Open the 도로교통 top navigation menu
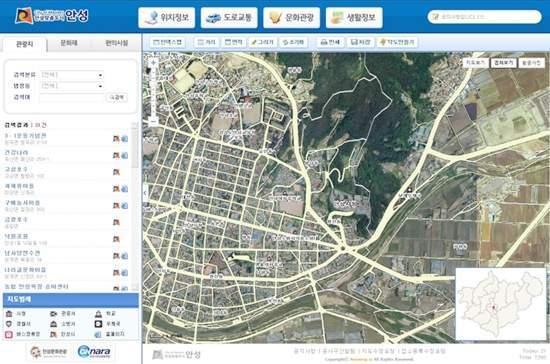Viewport: 550px width, 364px height. [x=229, y=18]
